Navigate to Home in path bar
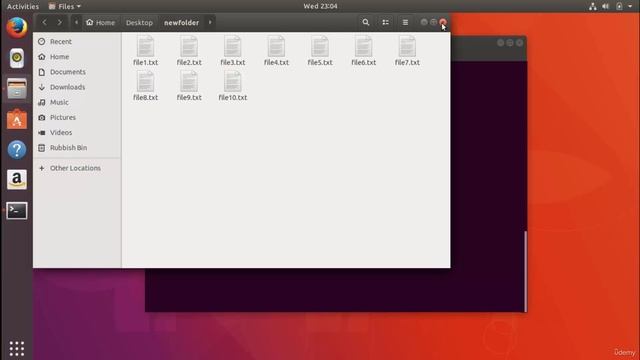The height and width of the screenshot is (360, 640). (100, 22)
